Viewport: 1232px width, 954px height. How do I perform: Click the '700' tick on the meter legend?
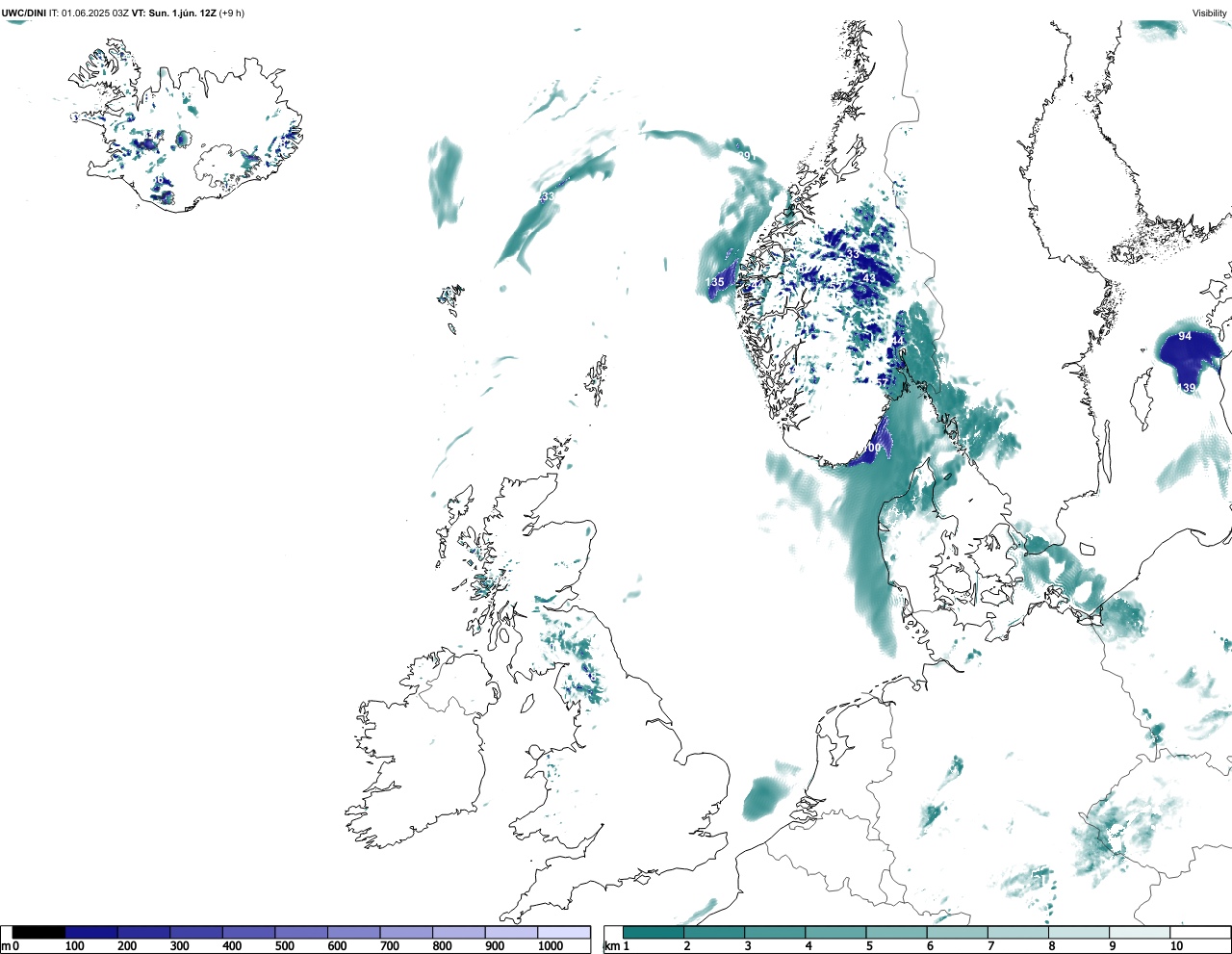click(x=390, y=946)
